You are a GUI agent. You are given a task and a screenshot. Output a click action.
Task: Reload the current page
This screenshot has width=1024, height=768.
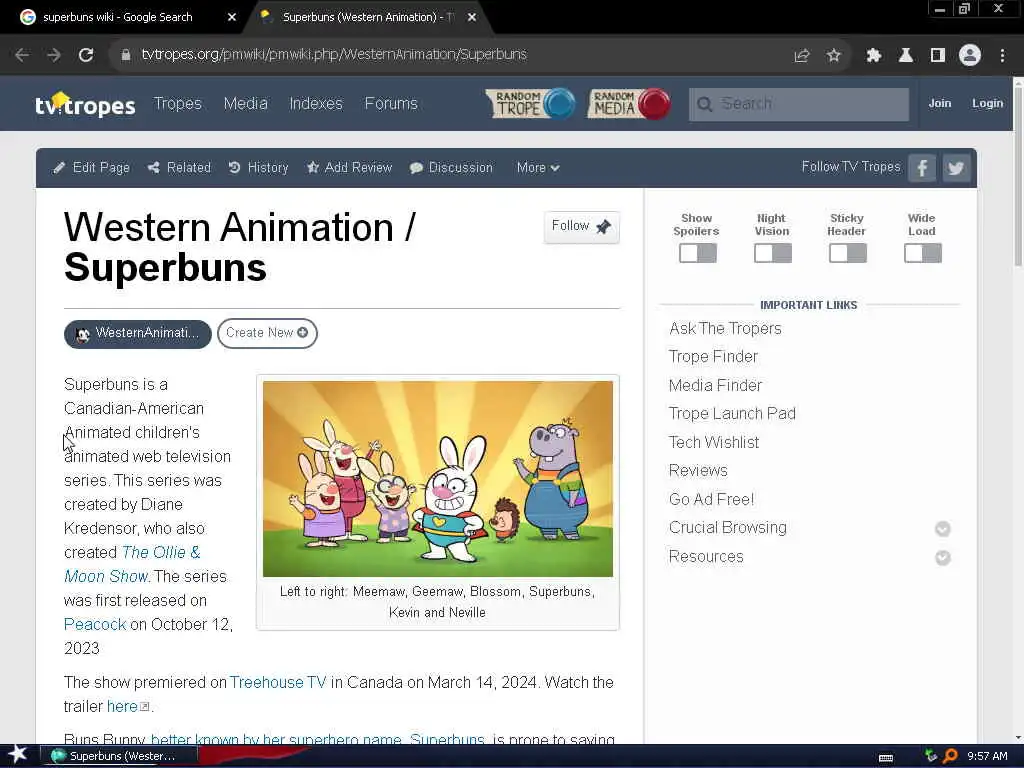86,55
